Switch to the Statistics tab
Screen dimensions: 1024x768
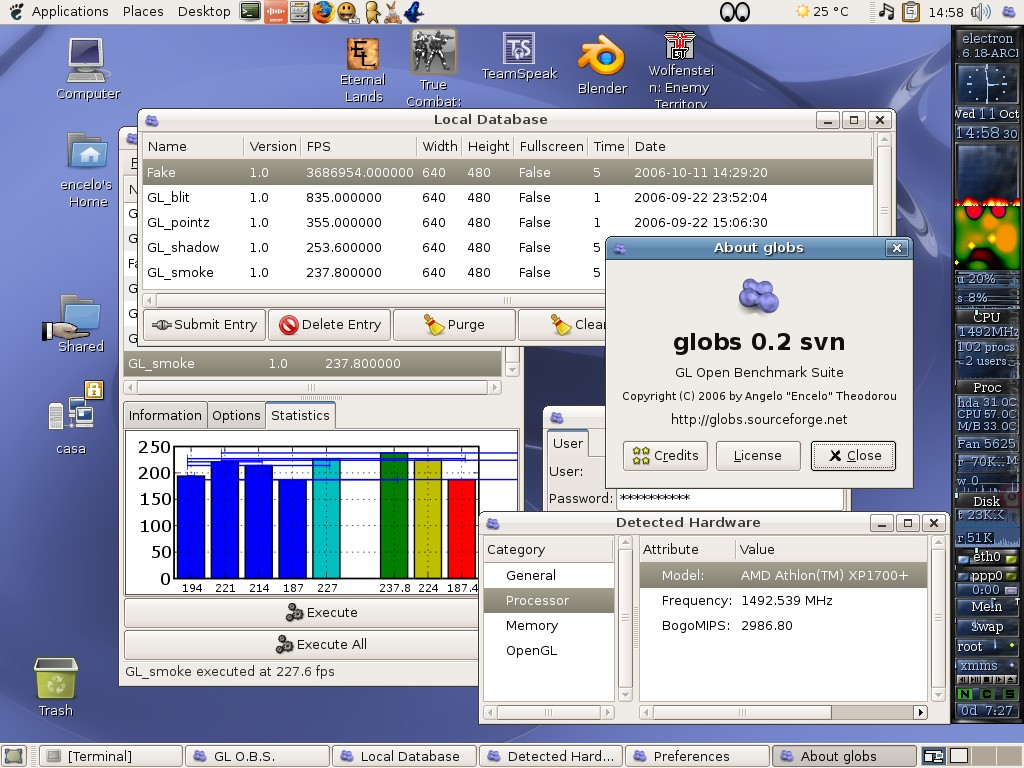[x=300, y=415]
